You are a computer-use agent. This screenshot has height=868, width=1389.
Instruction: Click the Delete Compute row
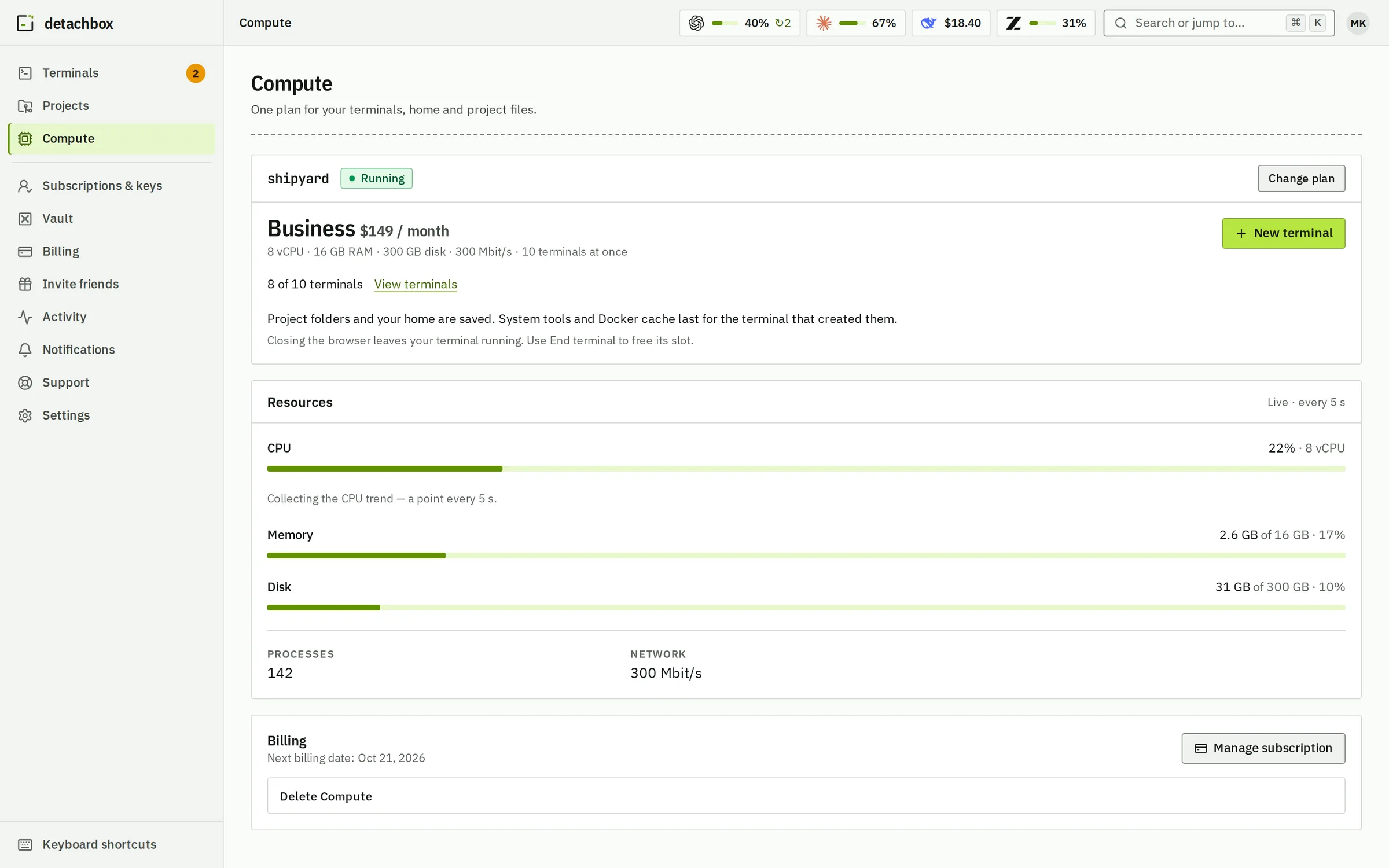[806, 796]
